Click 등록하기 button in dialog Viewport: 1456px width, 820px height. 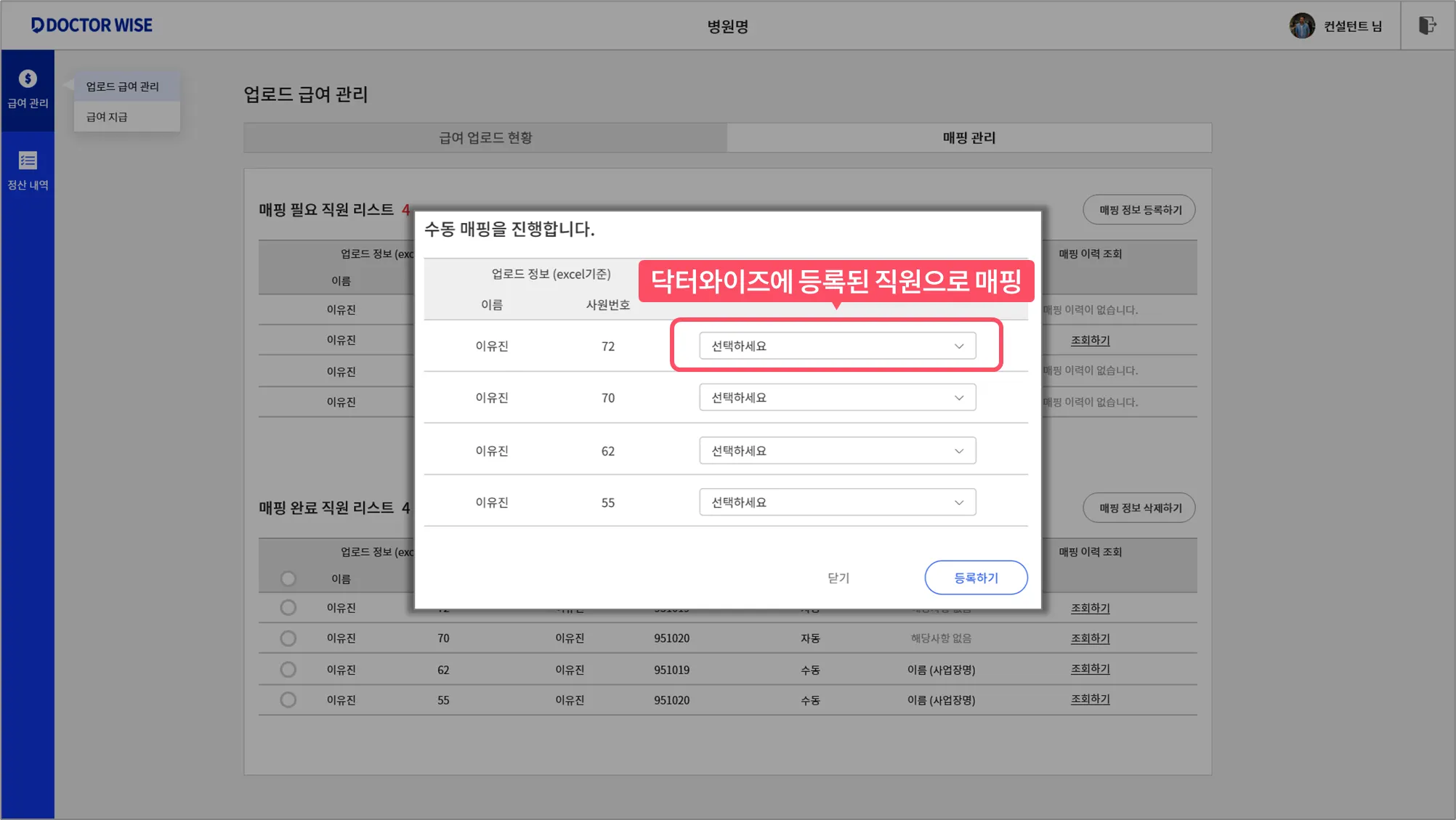pos(976,578)
